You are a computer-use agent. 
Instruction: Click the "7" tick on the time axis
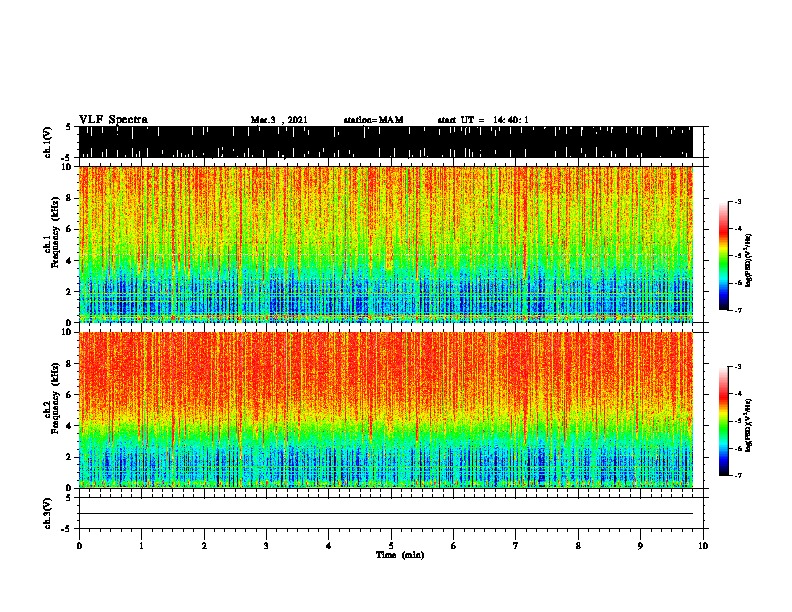tap(516, 546)
